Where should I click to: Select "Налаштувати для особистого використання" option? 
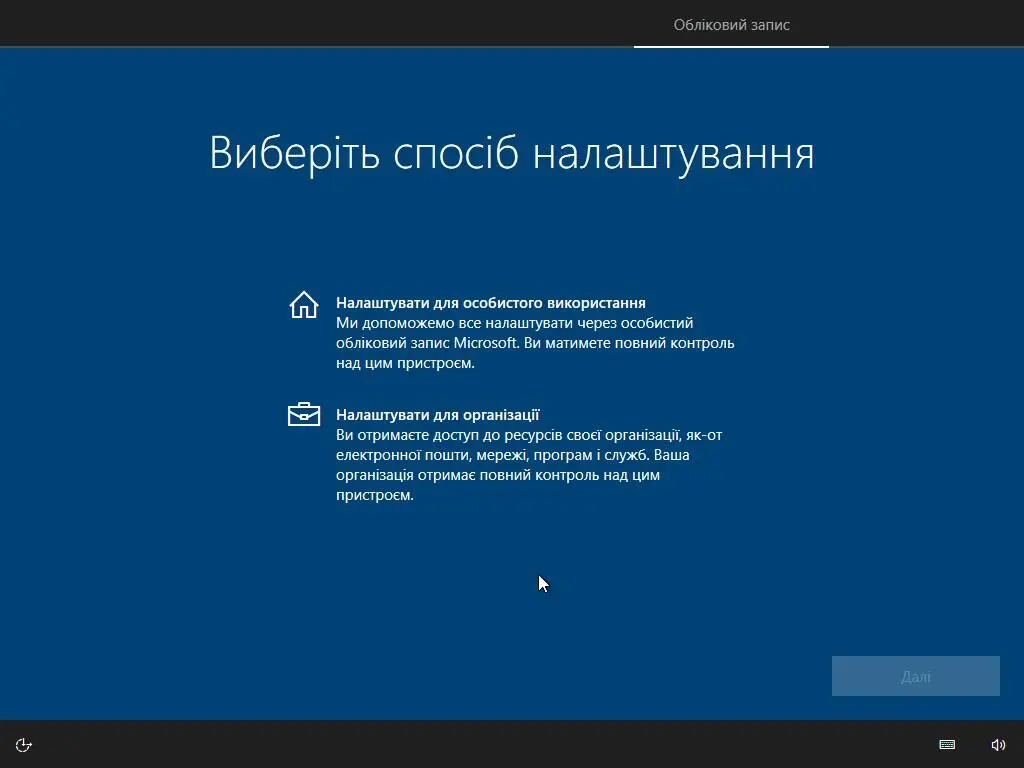click(x=491, y=303)
